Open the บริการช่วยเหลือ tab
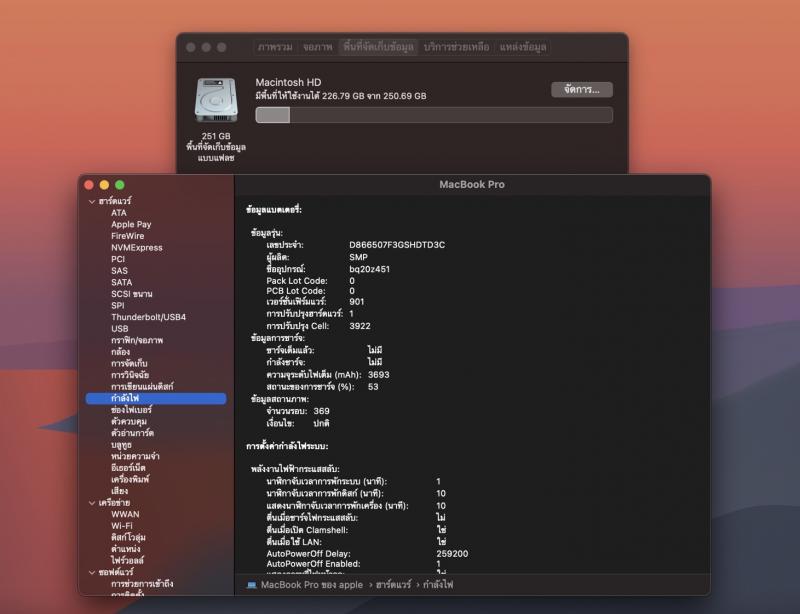This screenshot has width=800, height=614. (456, 47)
